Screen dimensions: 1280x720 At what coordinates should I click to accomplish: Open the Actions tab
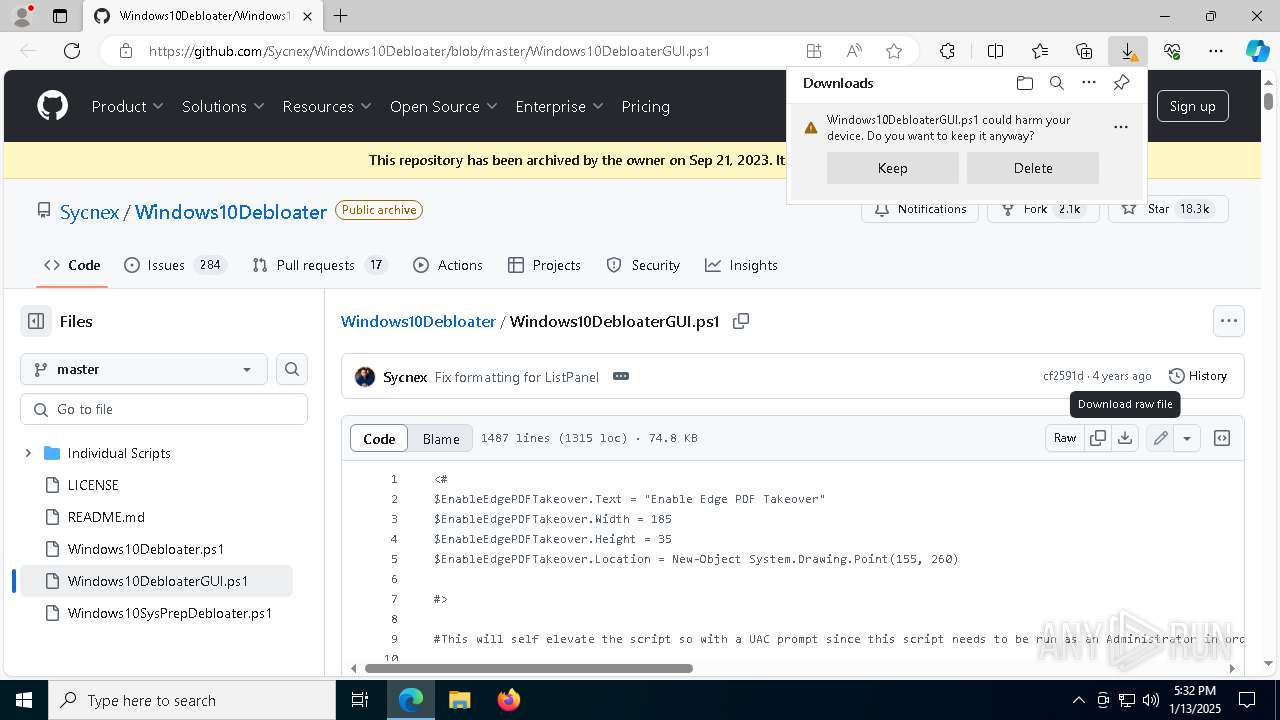pos(448,265)
